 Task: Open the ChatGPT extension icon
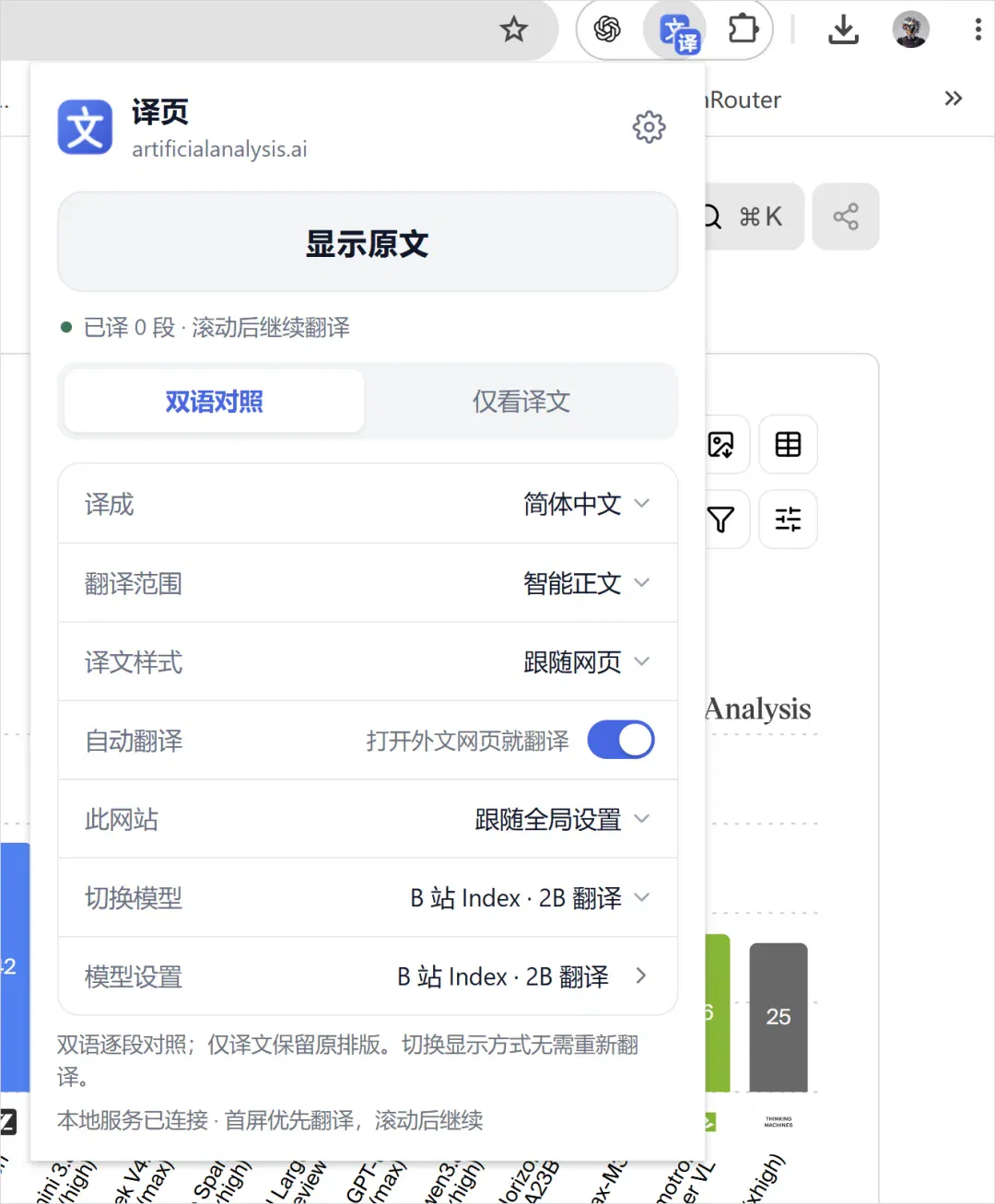pyautogui.click(x=607, y=29)
